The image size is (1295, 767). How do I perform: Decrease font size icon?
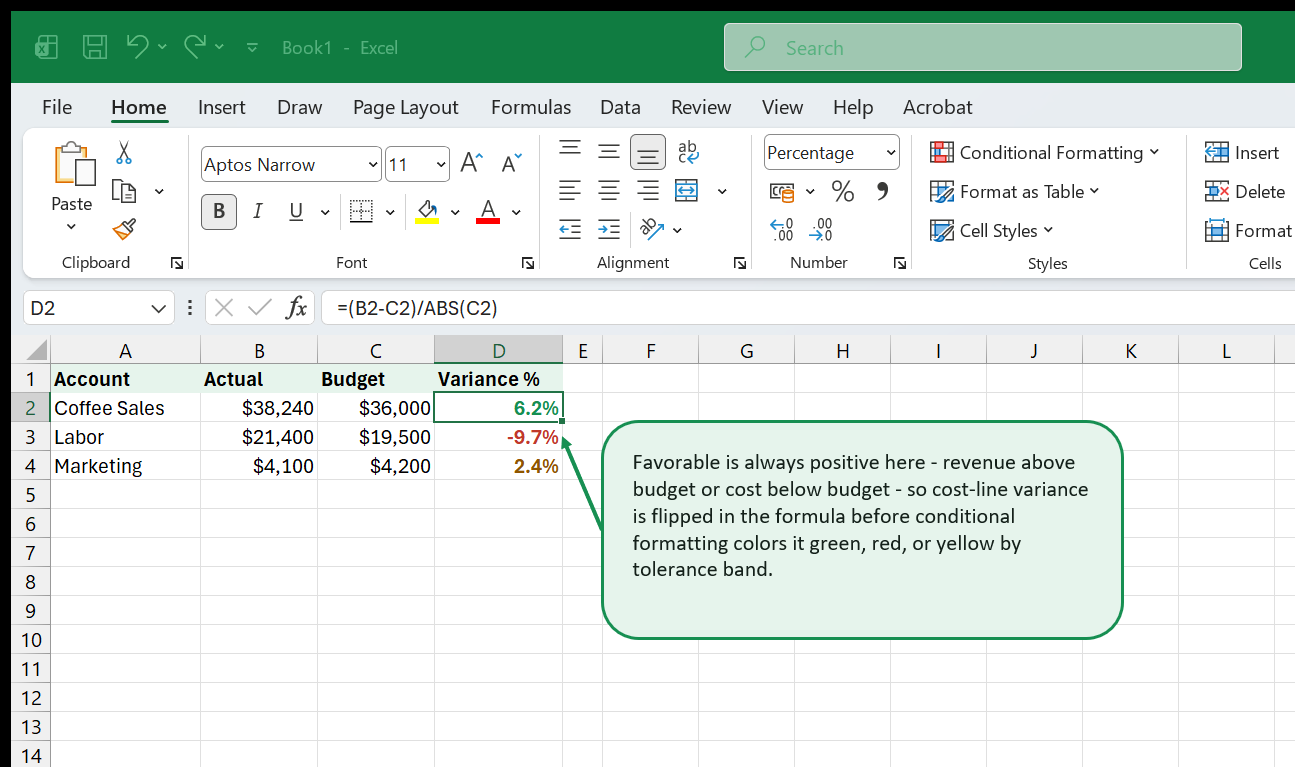(511, 164)
